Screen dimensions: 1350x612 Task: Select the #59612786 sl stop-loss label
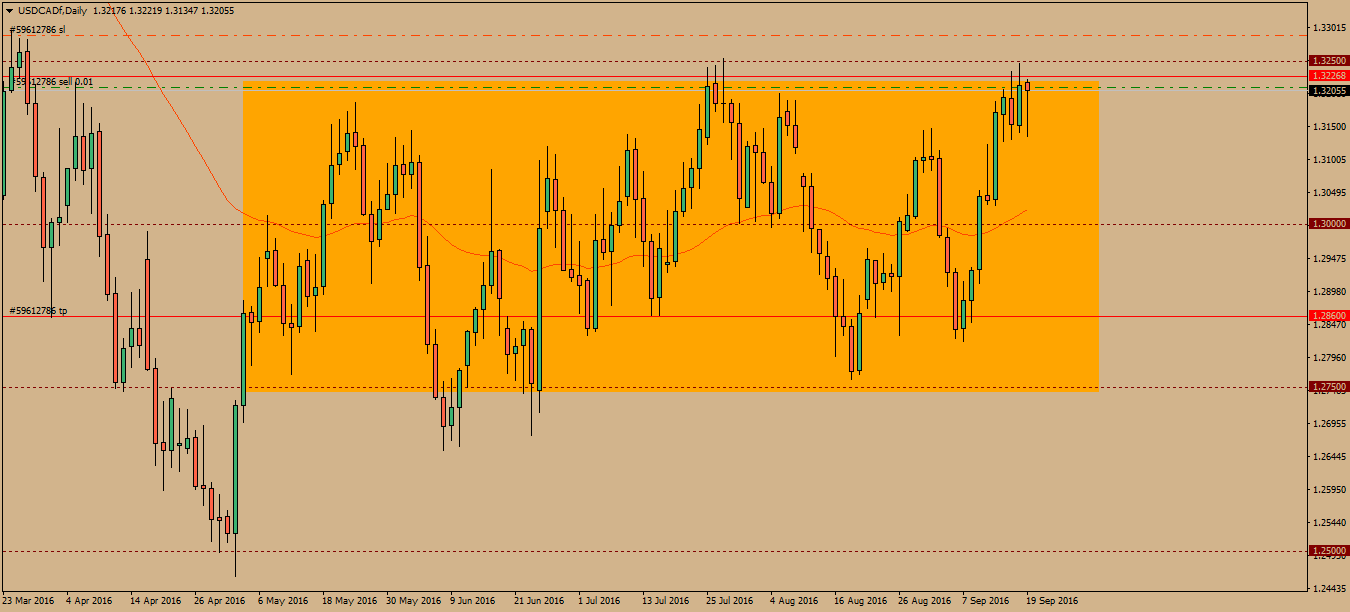(38, 30)
